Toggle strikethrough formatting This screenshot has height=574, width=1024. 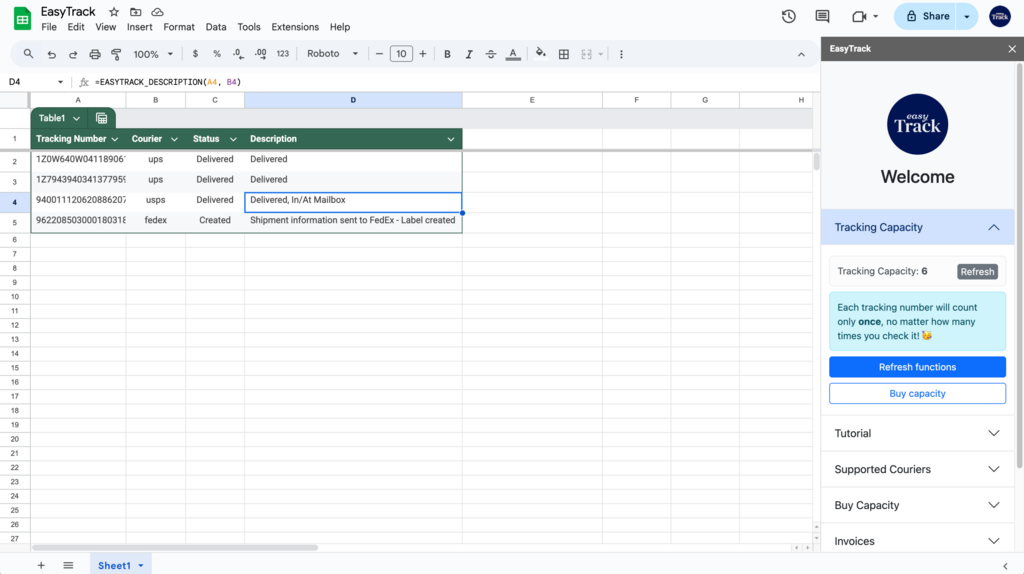pyautogui.click(x=490, y=54)
